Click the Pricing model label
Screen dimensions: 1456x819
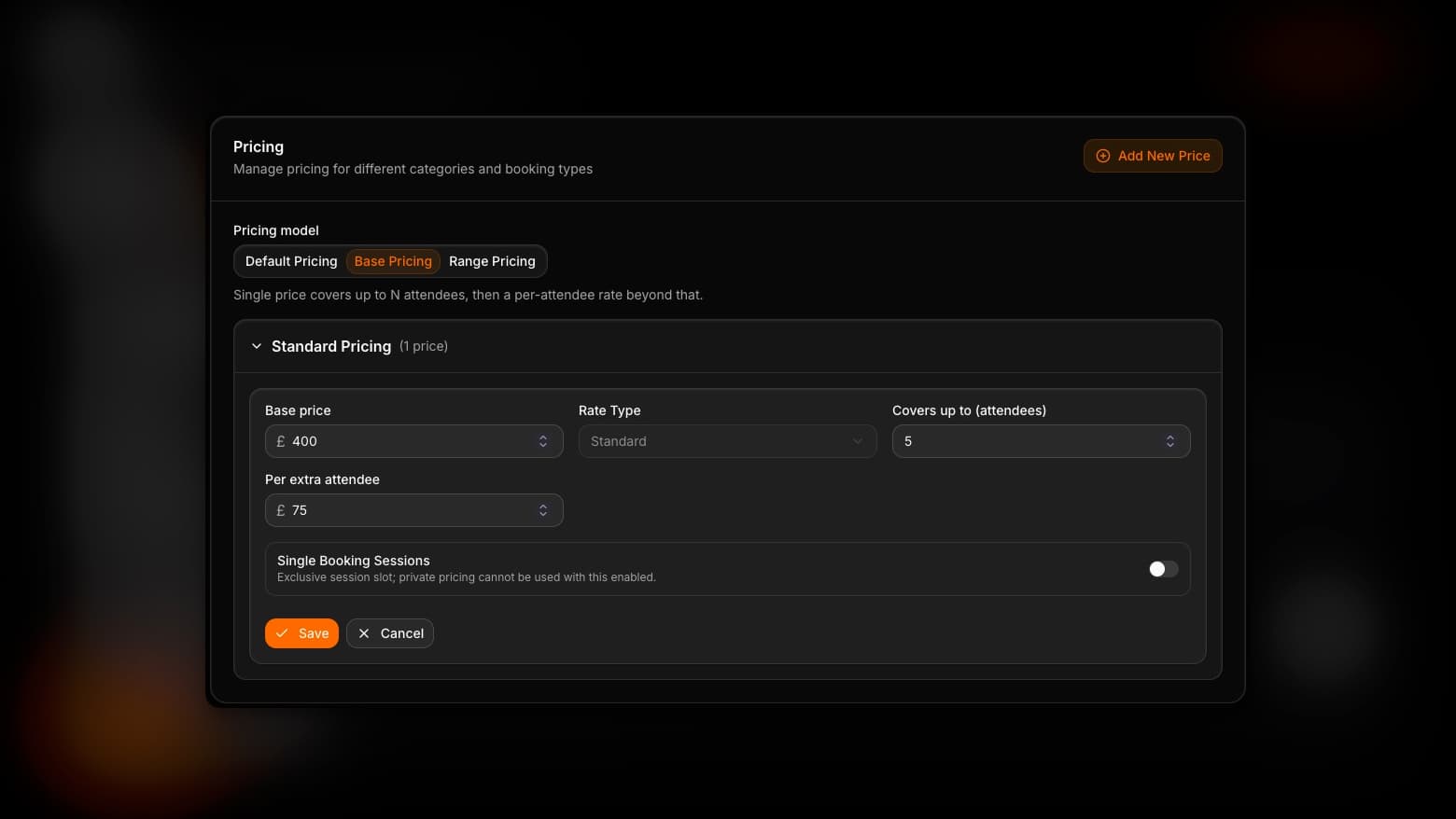tap(276, 230)
